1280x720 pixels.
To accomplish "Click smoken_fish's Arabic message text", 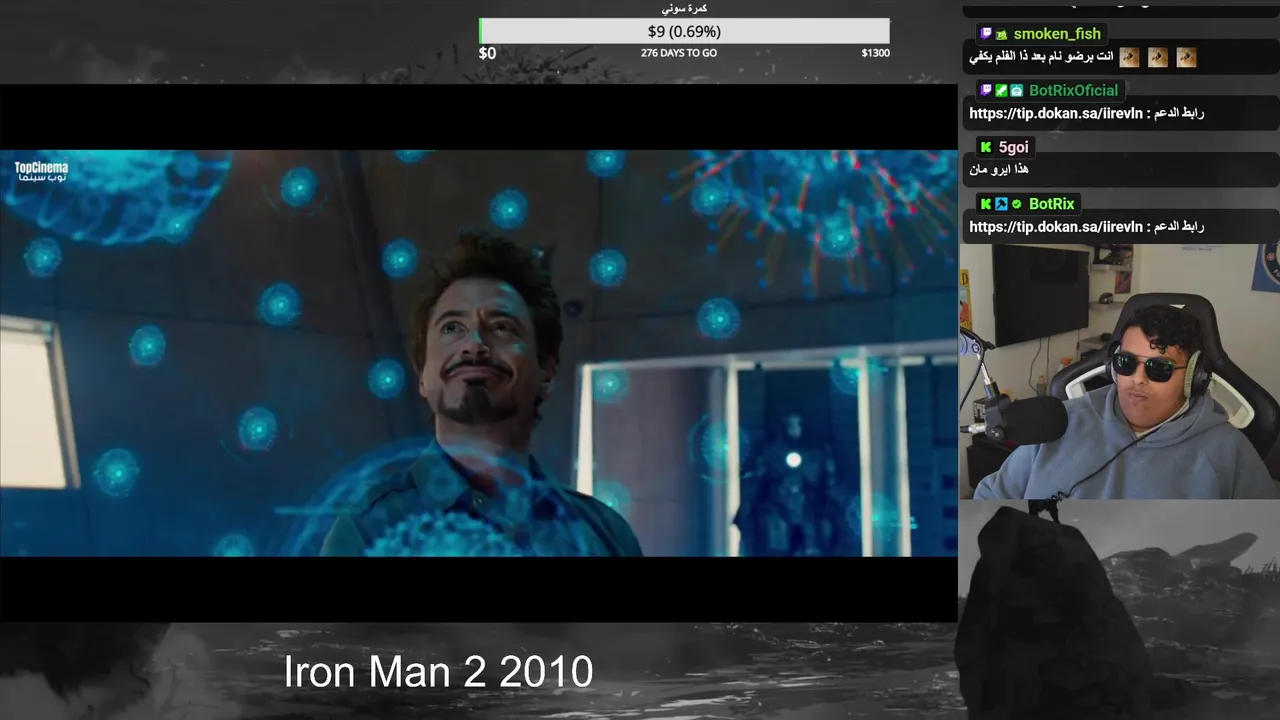I will pyautogui.click(x=1041, y=57).
